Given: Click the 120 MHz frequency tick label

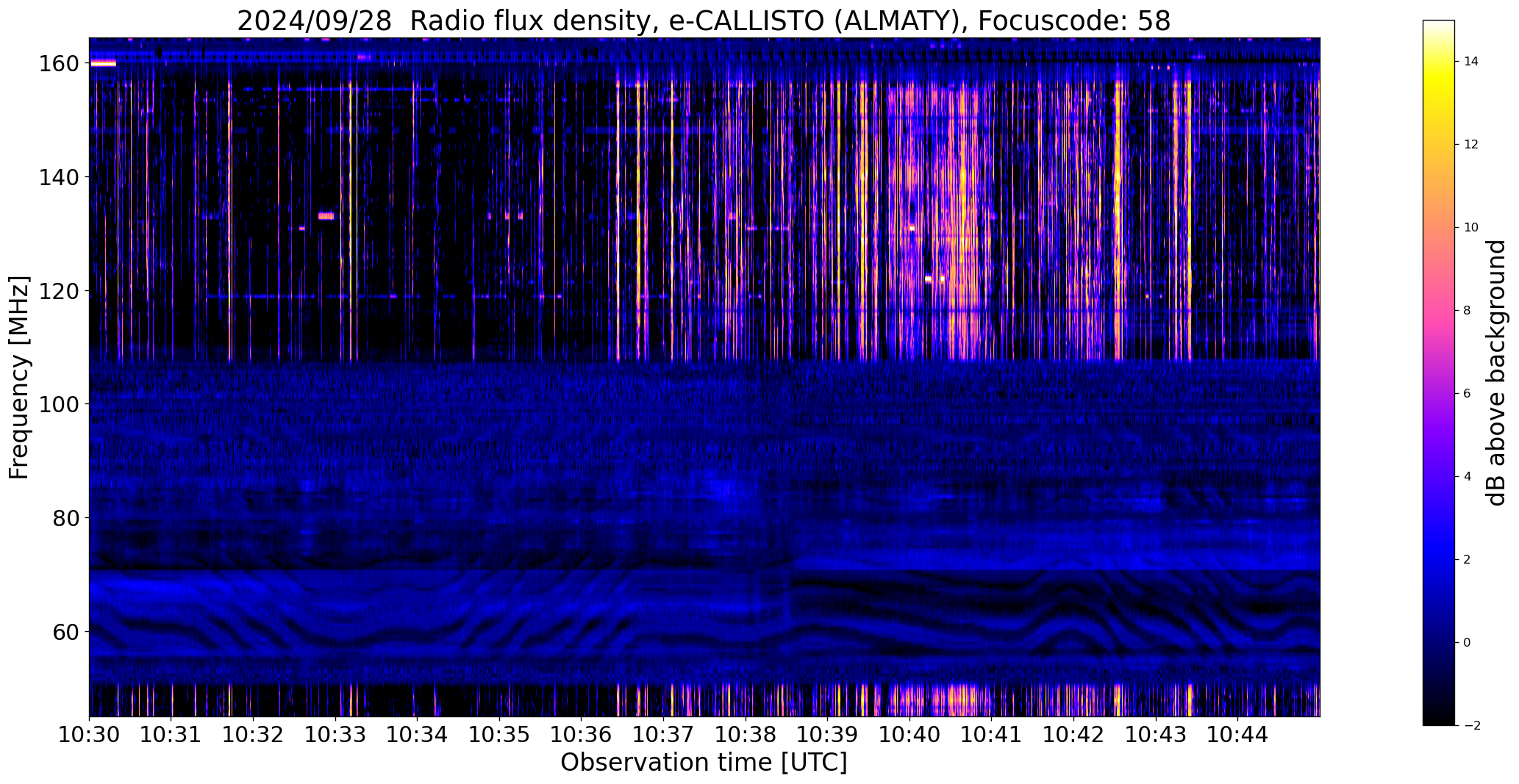Looking at the screenshot, I should (60, 291).
